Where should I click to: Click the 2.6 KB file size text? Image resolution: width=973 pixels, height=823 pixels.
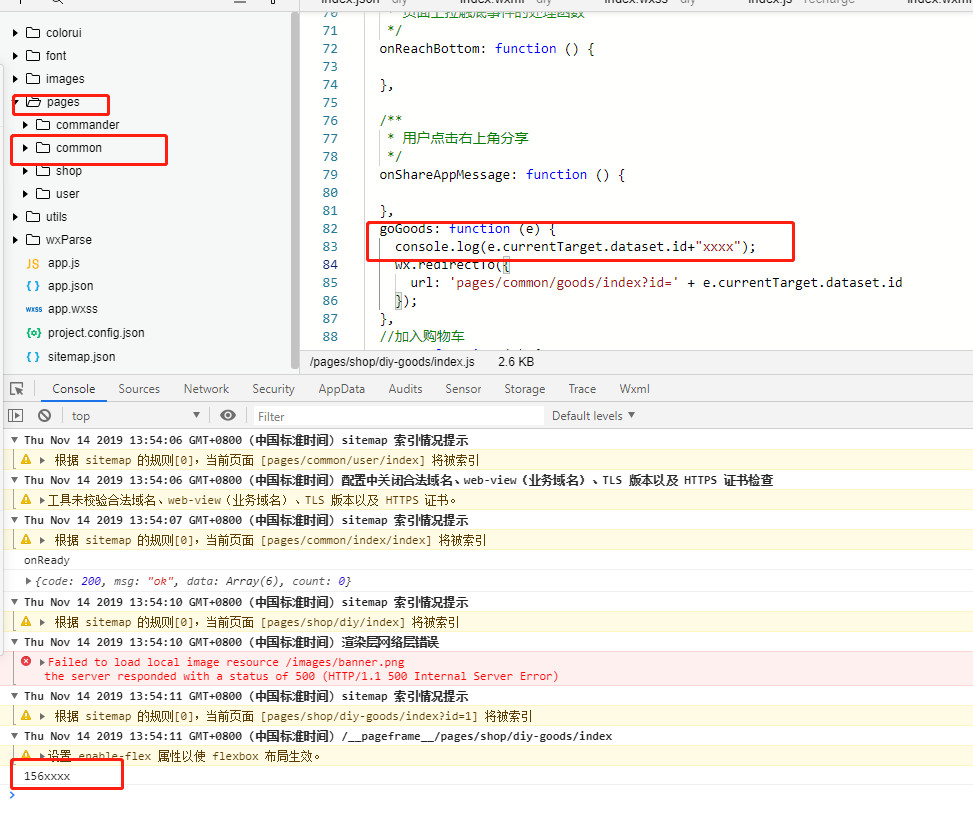pyautogui.click(x=516, y=362)
